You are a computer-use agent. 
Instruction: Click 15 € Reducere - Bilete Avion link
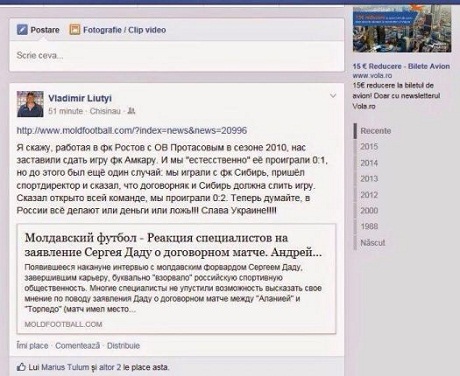coord(401,66)
